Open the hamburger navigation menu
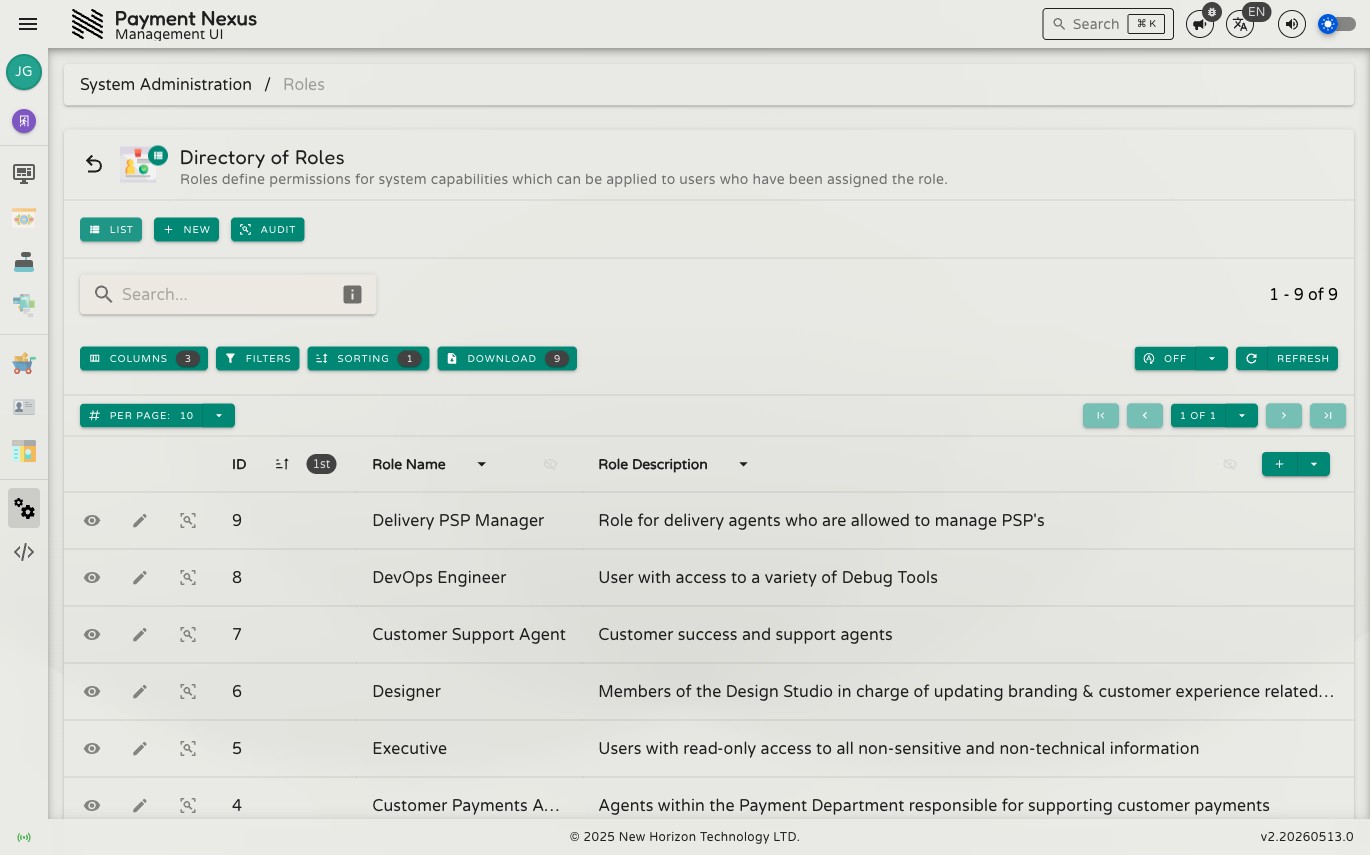The height and width of the screenshot is (855, 1370). pyautogui.click(x=28, y=24)
